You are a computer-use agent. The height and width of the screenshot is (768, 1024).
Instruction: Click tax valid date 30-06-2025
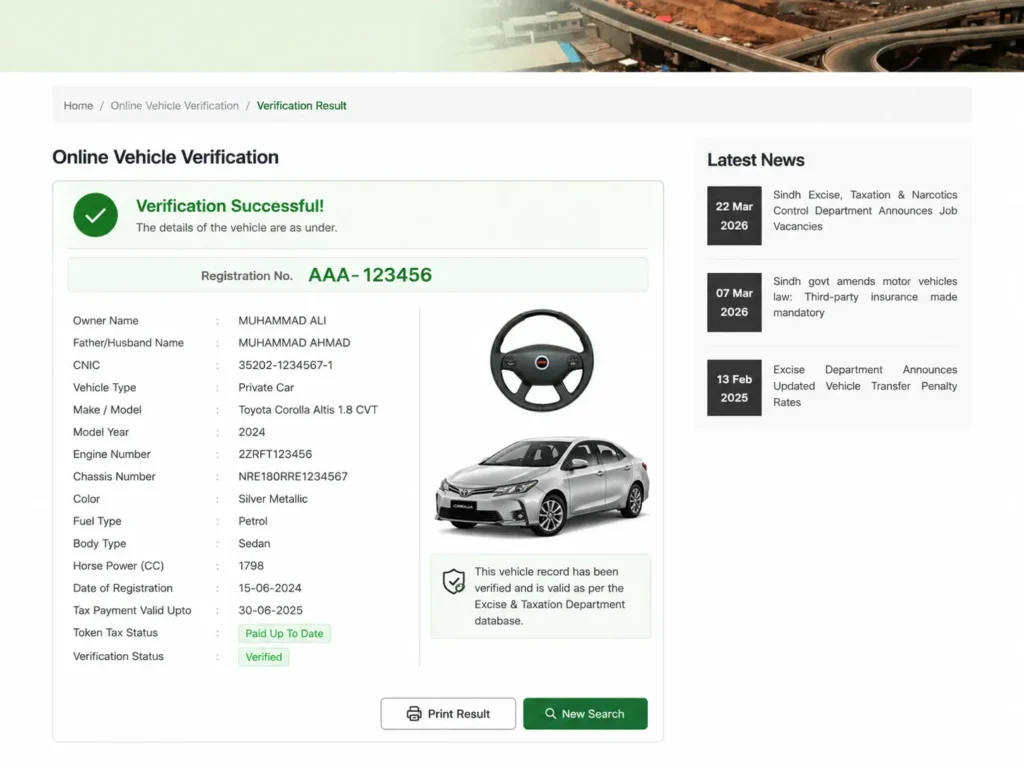pos(270,610)
